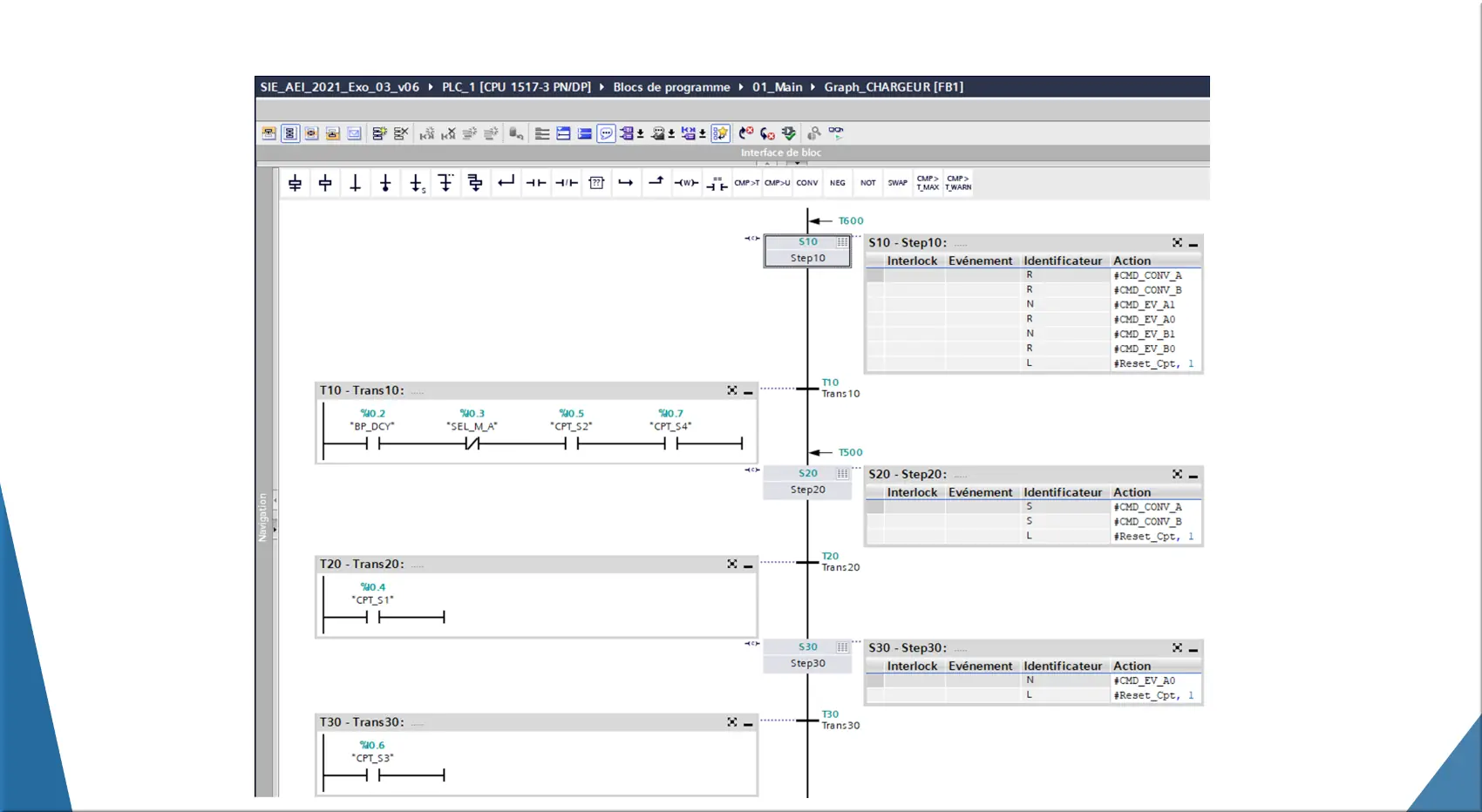Open the SIE_AEI_2021_Exo_03_v06 breadcrumb item

point(339,87)
